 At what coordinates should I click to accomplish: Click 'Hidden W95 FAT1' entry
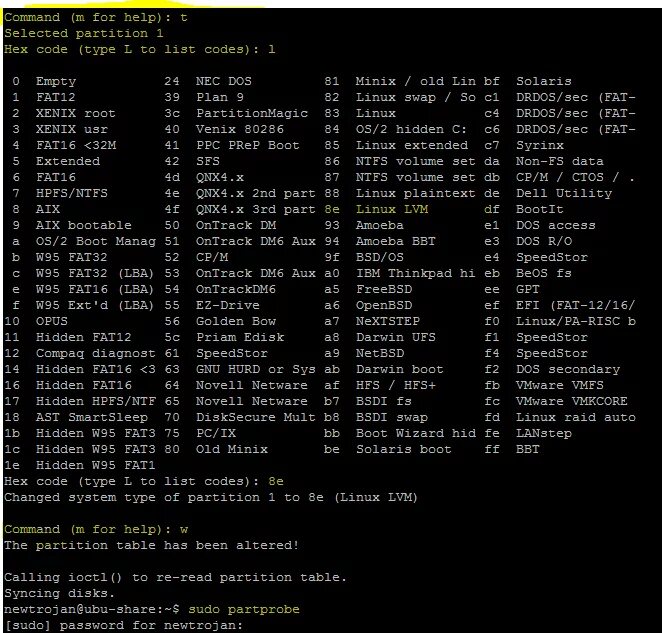pyautogui.click(x=95, y=465)
